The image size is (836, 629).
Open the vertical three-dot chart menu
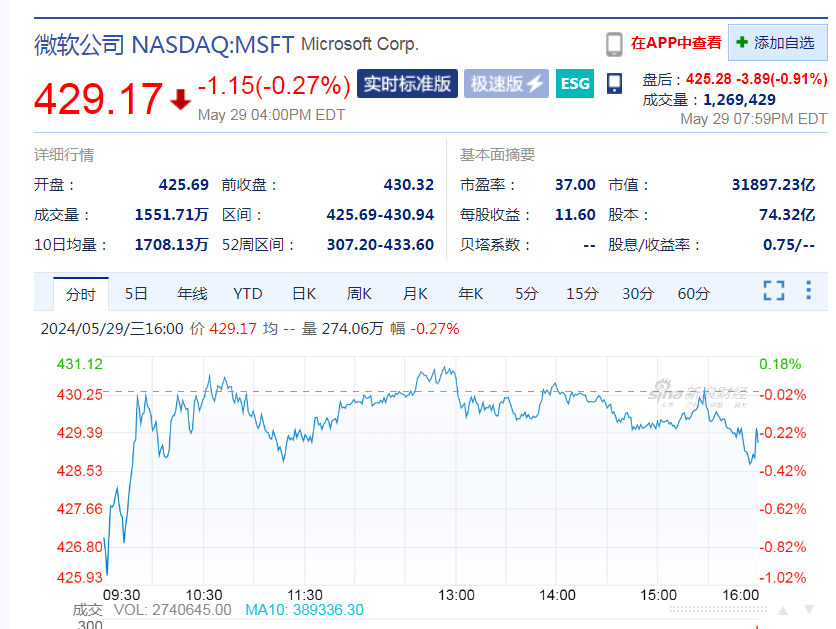click(808, 290)
